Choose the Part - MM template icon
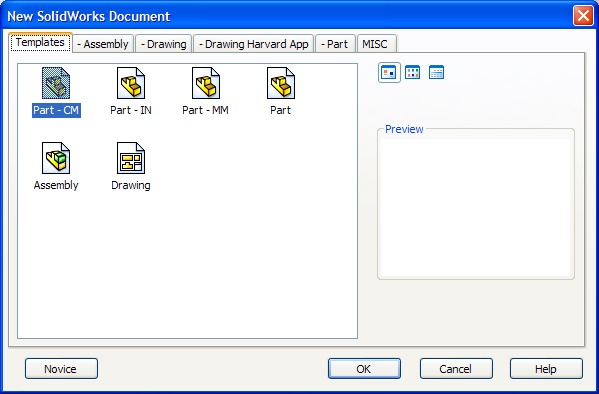The image size is (599, 394). click(206, 83)
